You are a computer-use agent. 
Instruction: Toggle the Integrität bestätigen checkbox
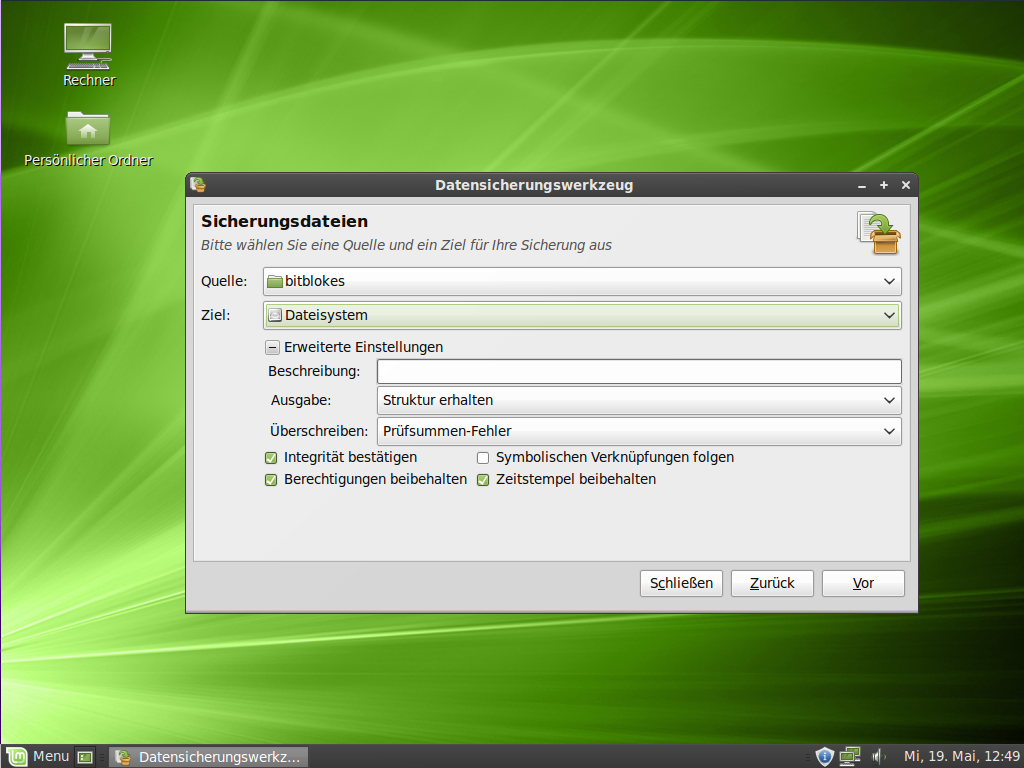click(271, 458)
